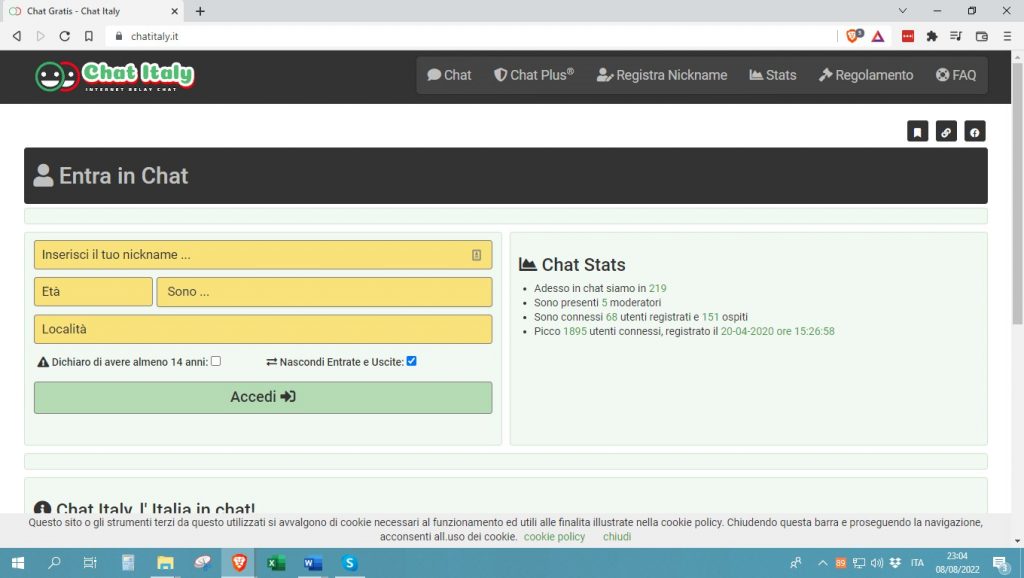Screen dimensions: 1024x578
Task: Click the contact icon inside nickname field
Action: (x=476, y=255)
